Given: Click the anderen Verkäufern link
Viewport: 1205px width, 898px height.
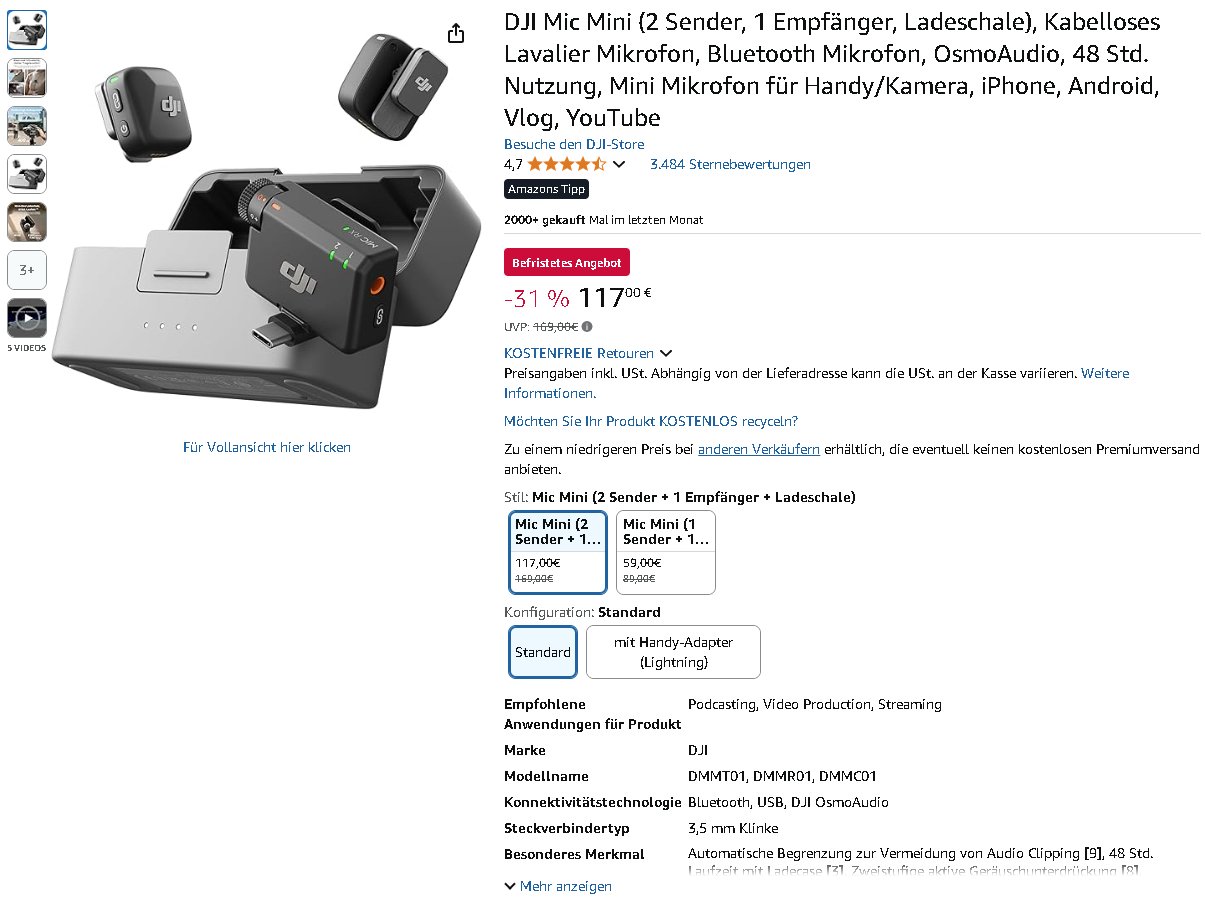Looking at the screenshot, I should pyautogui.click(x=759, y=449).
